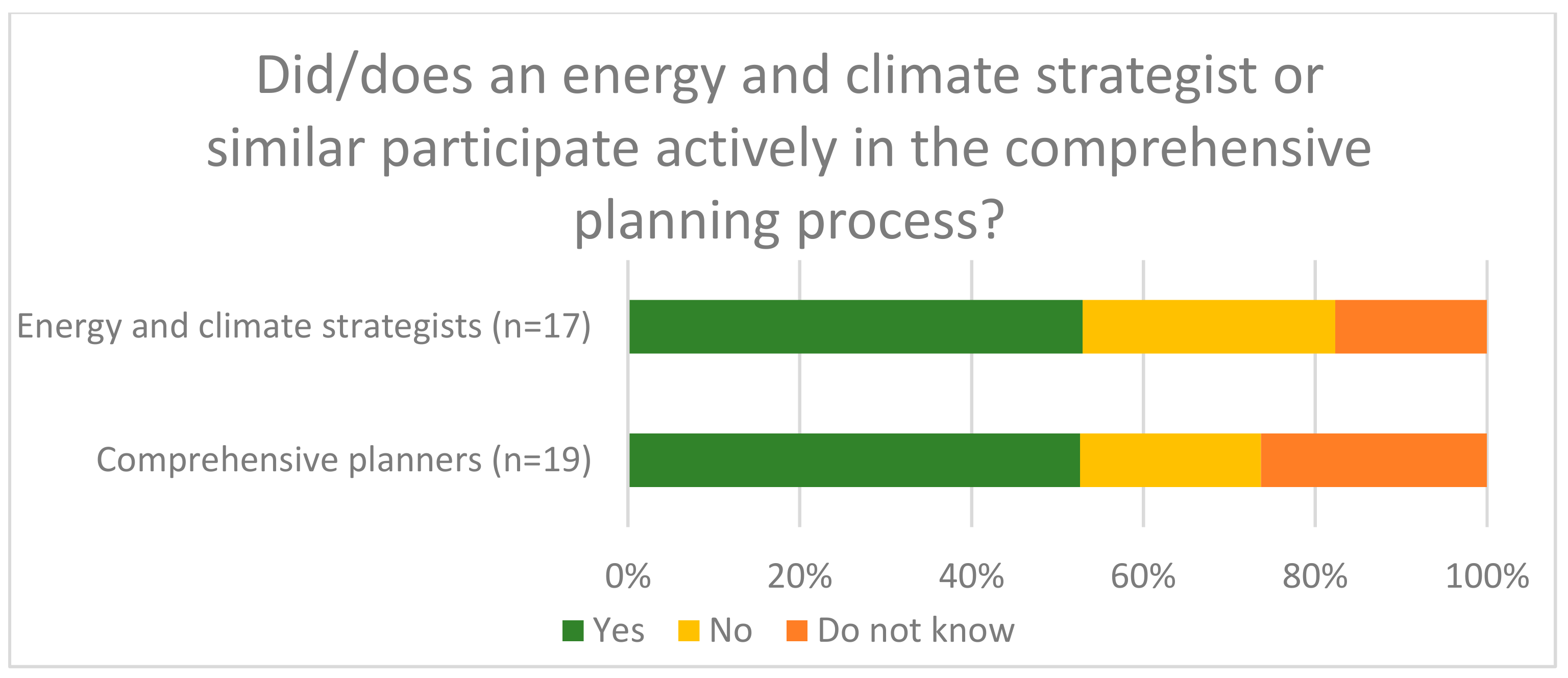The width and height of the screenshot is (1568, 678).
Task: Select the 'No' legend label text
Action: coord(730,631)
